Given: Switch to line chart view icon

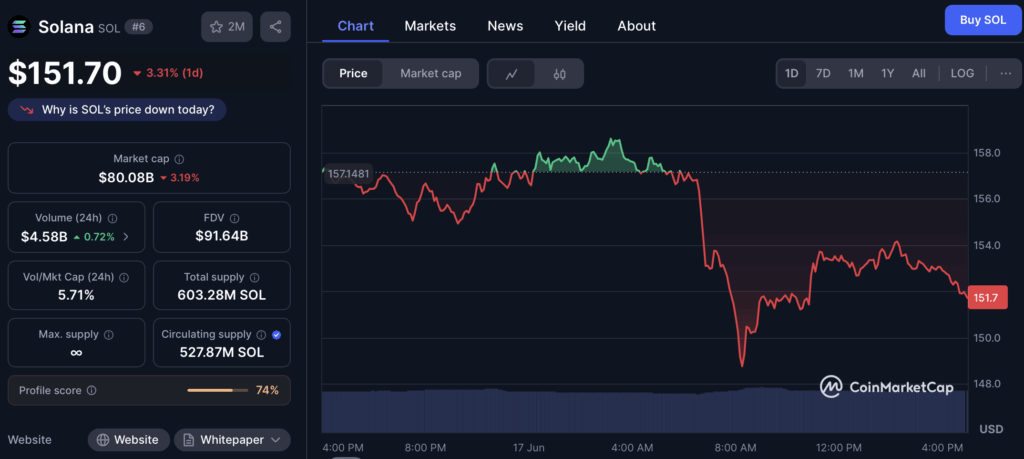Looking at the screenshot, I should [512, 74].
